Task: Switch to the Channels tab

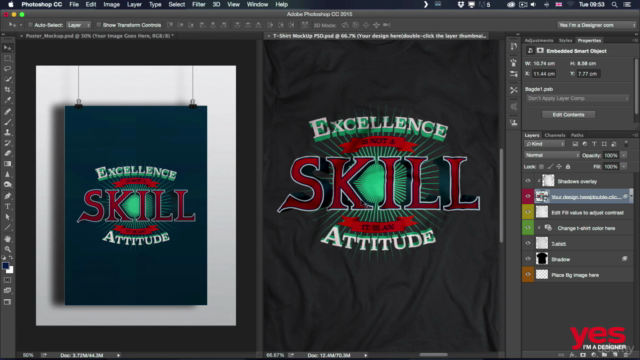Action: (x=555, y=135)
